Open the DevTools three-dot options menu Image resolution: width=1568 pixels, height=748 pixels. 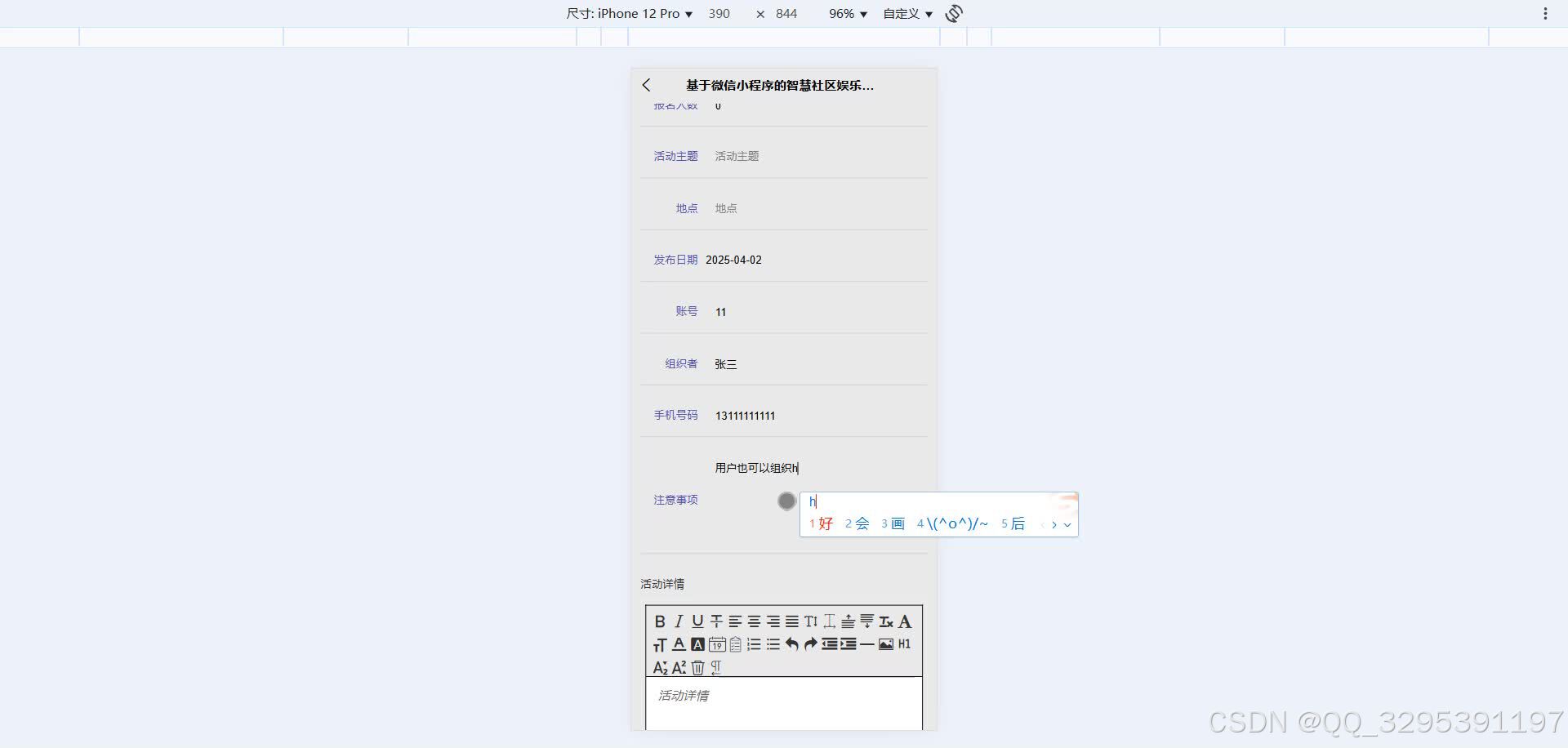1544,13
